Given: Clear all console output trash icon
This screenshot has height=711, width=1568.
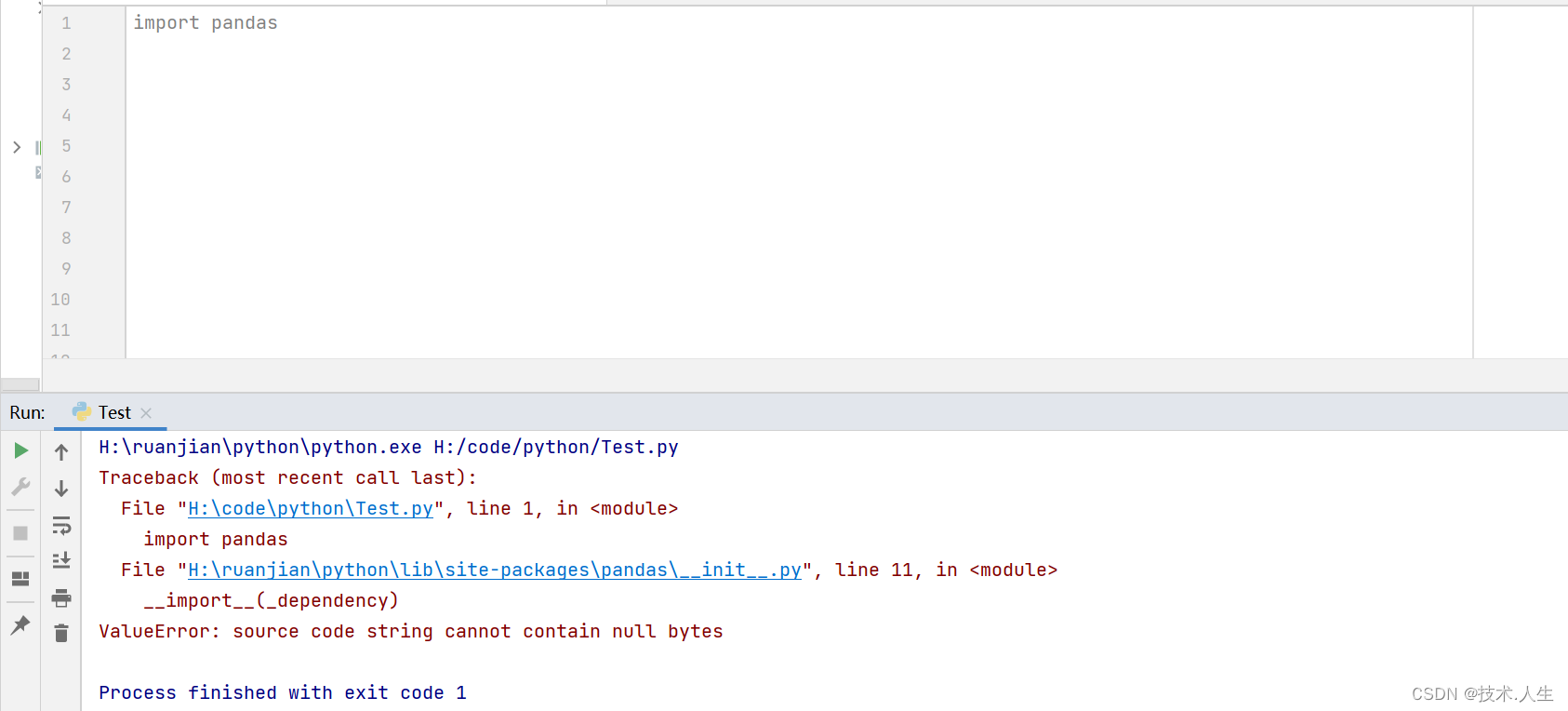Looking at the screenshot, I should click(61, 634).
